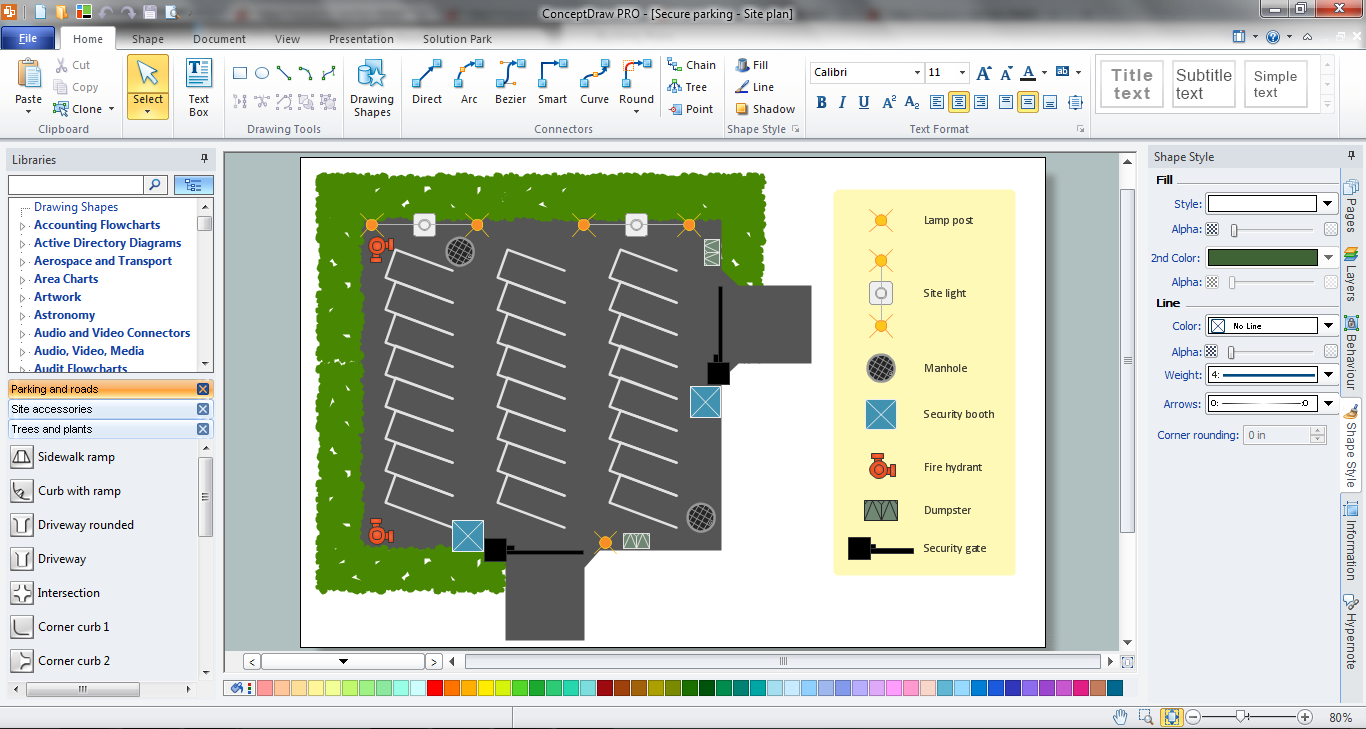Close the Parking and roads library
1366x729 pixels.
(203, 389)
